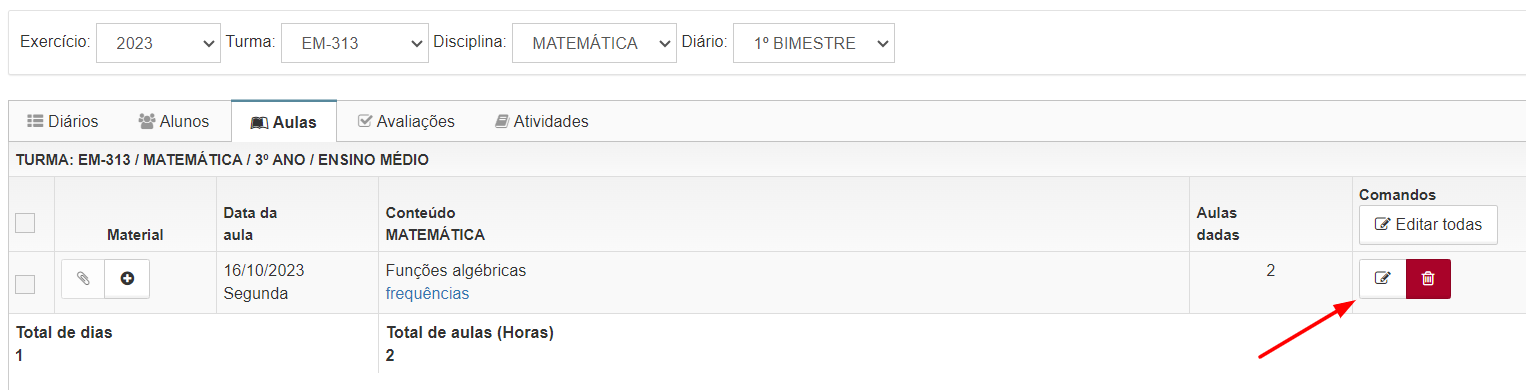The height and width of the screenshot is (390, 1526).
Task: Click the Atividades book icon
Action: [x=502, y=121]
